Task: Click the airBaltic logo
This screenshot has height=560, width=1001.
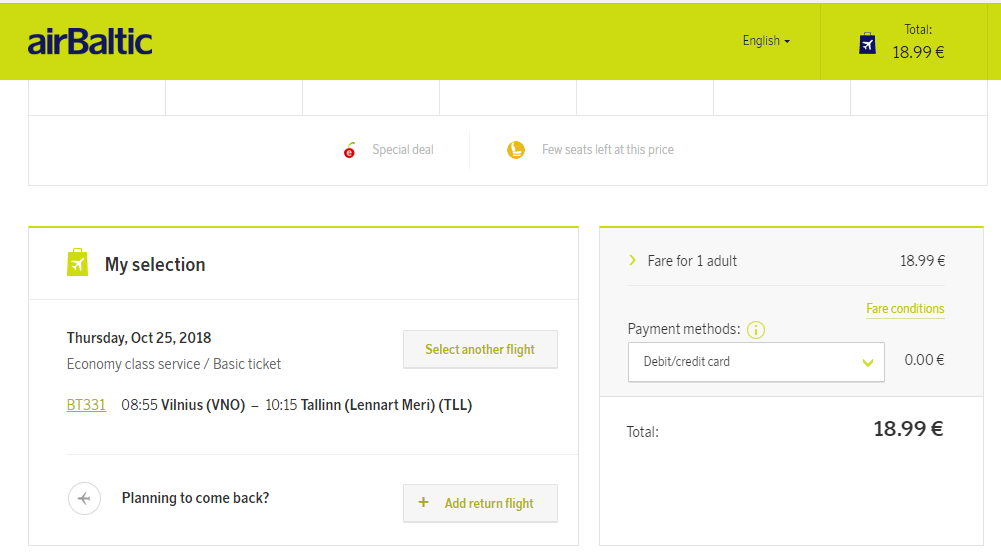Action: coord(90,42)
